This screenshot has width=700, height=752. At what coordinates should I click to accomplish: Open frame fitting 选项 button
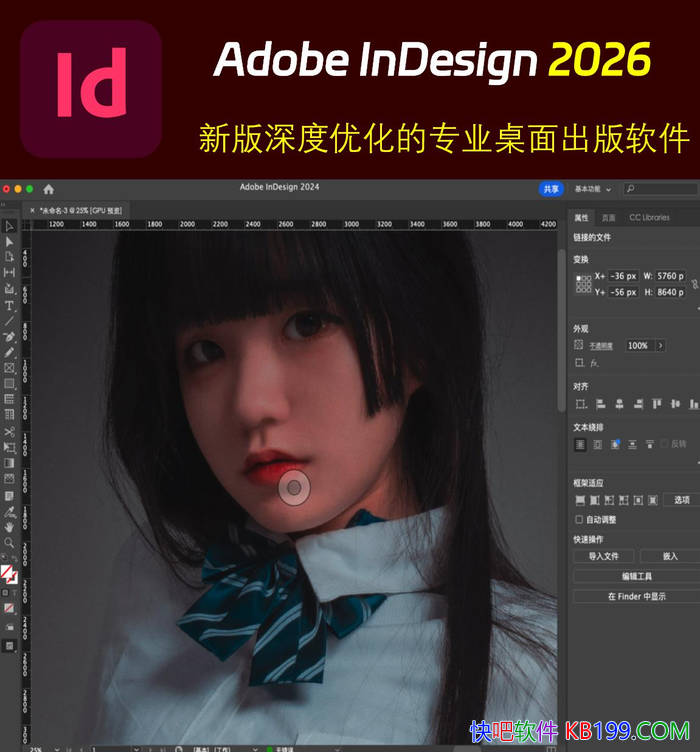tap(681, 500)
